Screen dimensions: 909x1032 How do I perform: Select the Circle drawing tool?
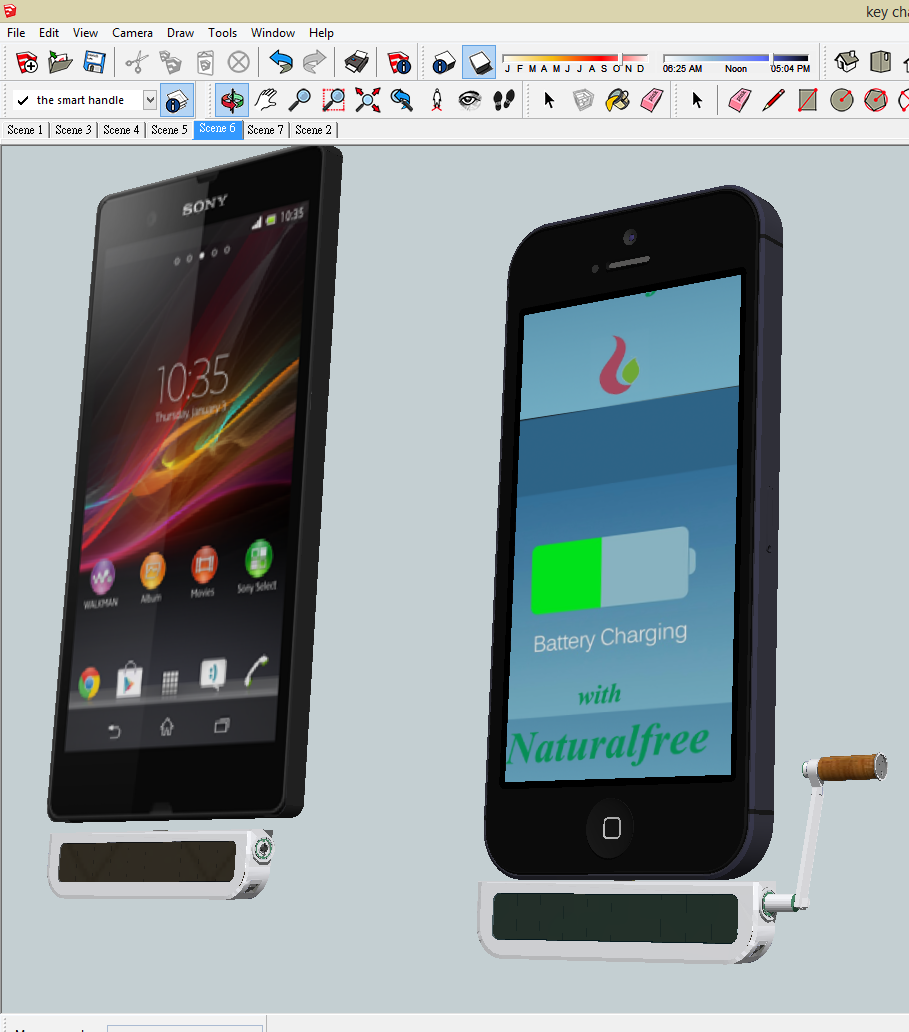coord(842,100)
